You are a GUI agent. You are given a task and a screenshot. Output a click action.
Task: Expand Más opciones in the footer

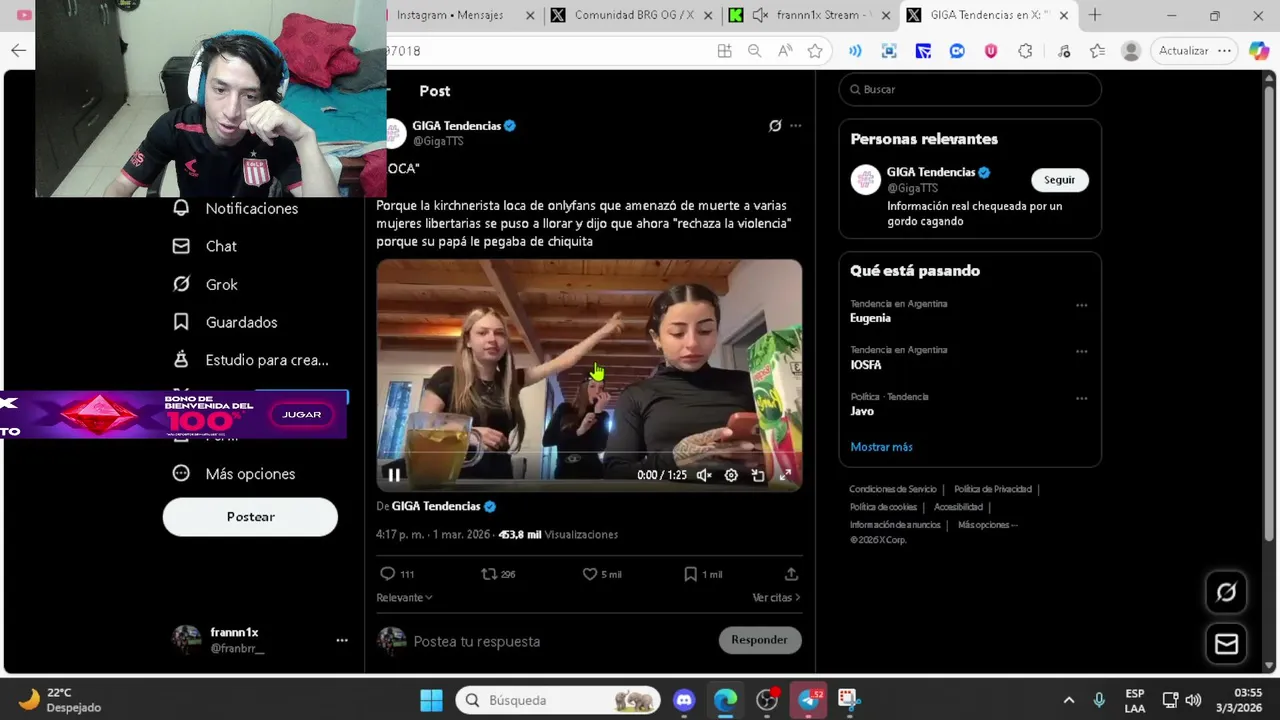click(987, 525)
